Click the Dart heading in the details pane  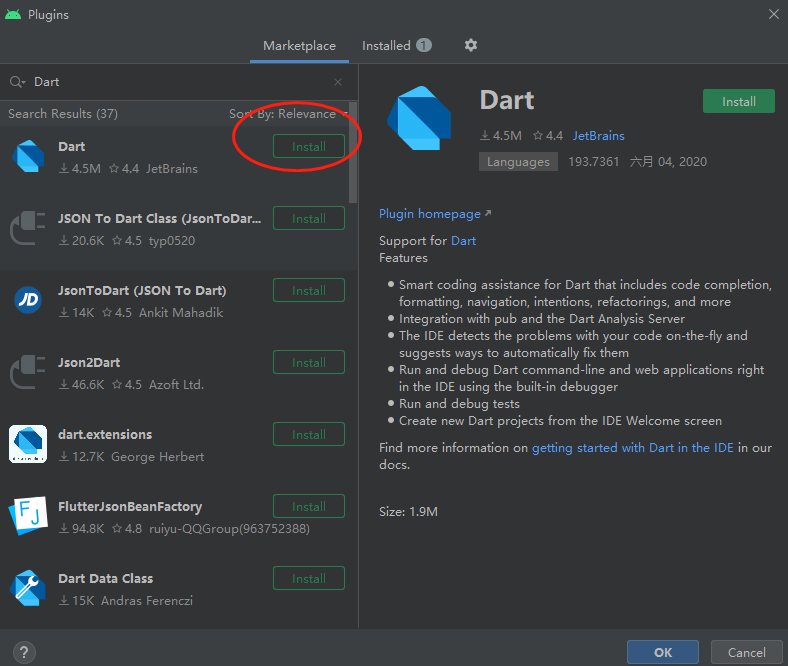[507, 100]
